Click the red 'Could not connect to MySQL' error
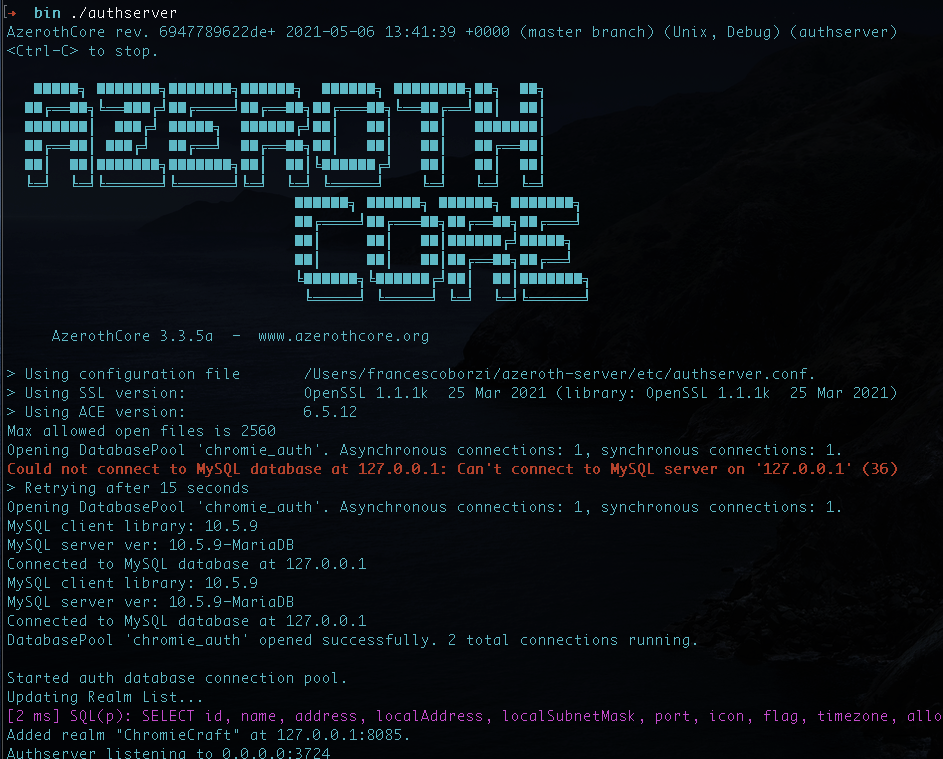Image resolution: width=943 pixels, height=759 pixels. click(452, 469)
